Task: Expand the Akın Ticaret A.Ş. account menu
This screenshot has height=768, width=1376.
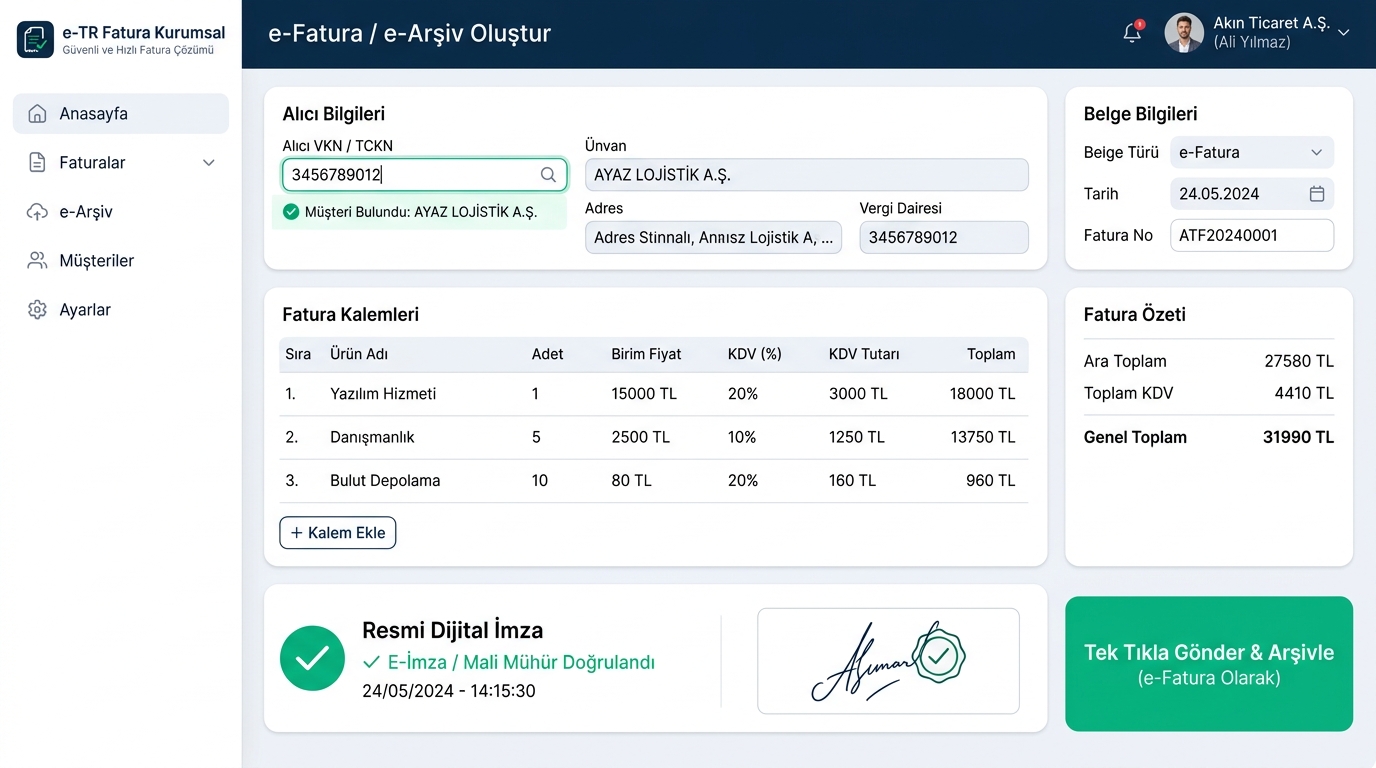Action: point(1343,33)
